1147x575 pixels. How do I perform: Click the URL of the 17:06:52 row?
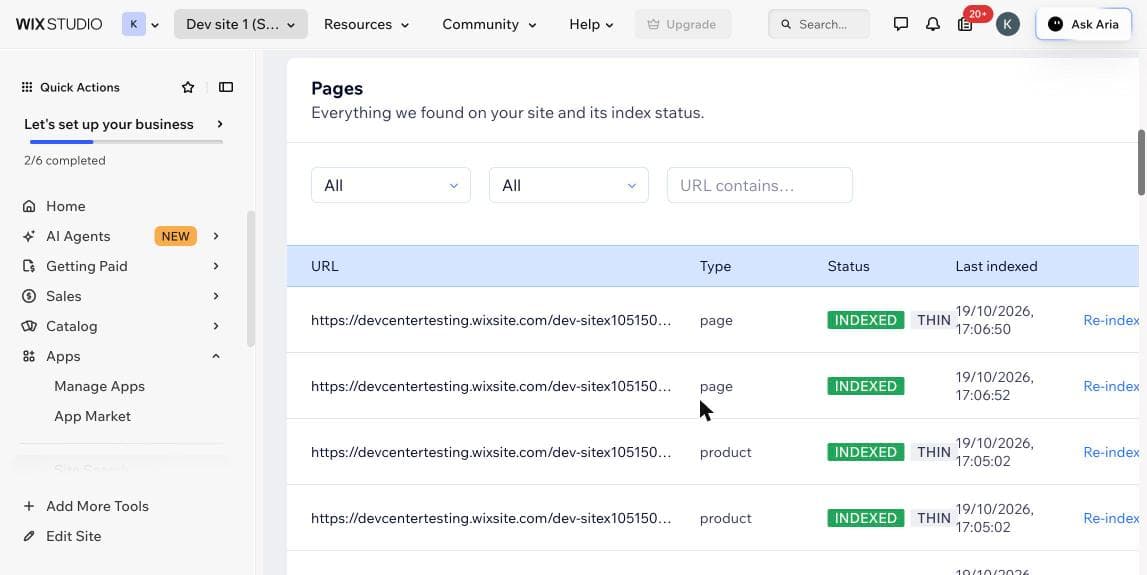491,386
